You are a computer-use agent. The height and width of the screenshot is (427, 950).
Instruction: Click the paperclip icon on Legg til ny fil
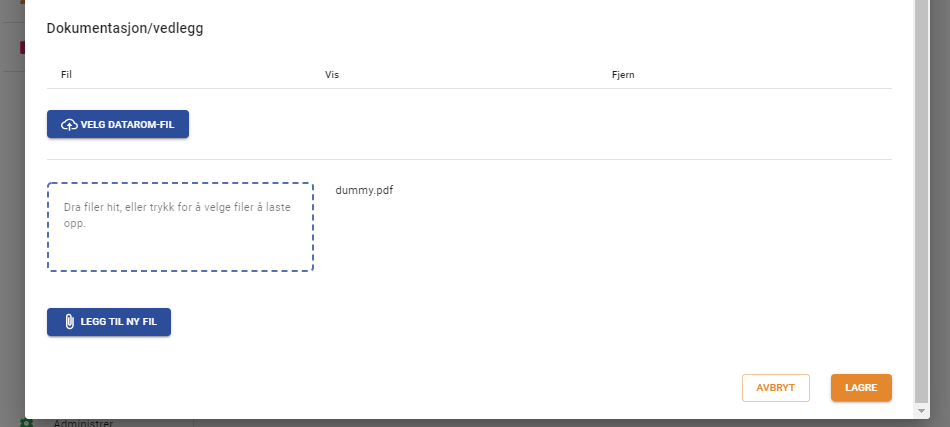pyautogui.click(x=69, y=322)
